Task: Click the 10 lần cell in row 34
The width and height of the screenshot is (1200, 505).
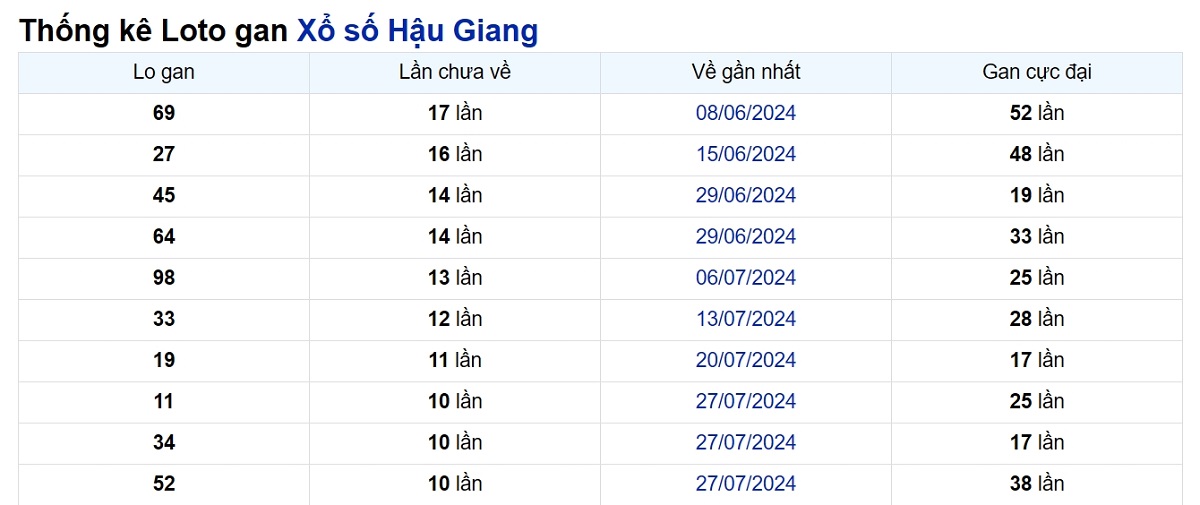Action: pyautogui.click(x=455, y=442)
